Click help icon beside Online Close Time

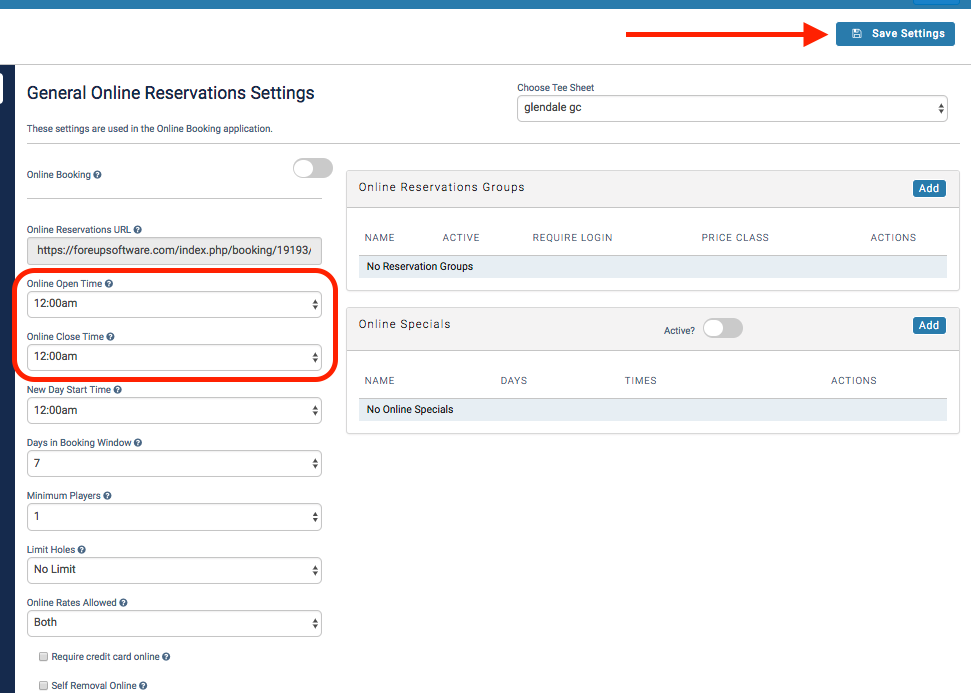pos(111,337)
